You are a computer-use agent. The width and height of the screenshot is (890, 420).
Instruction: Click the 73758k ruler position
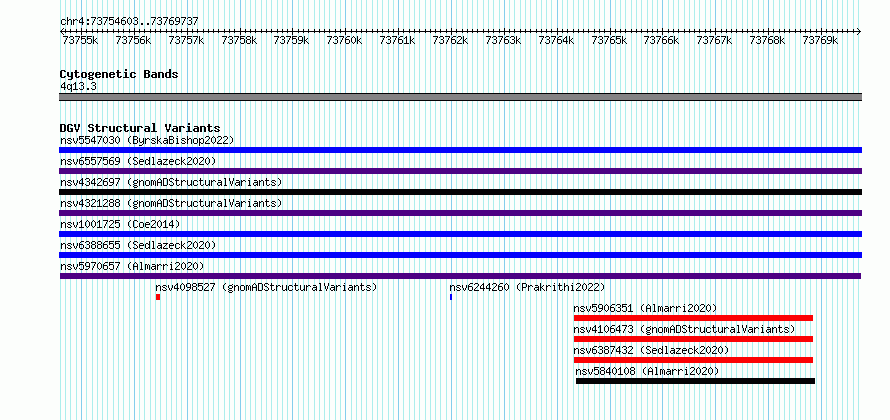point(238,40)
